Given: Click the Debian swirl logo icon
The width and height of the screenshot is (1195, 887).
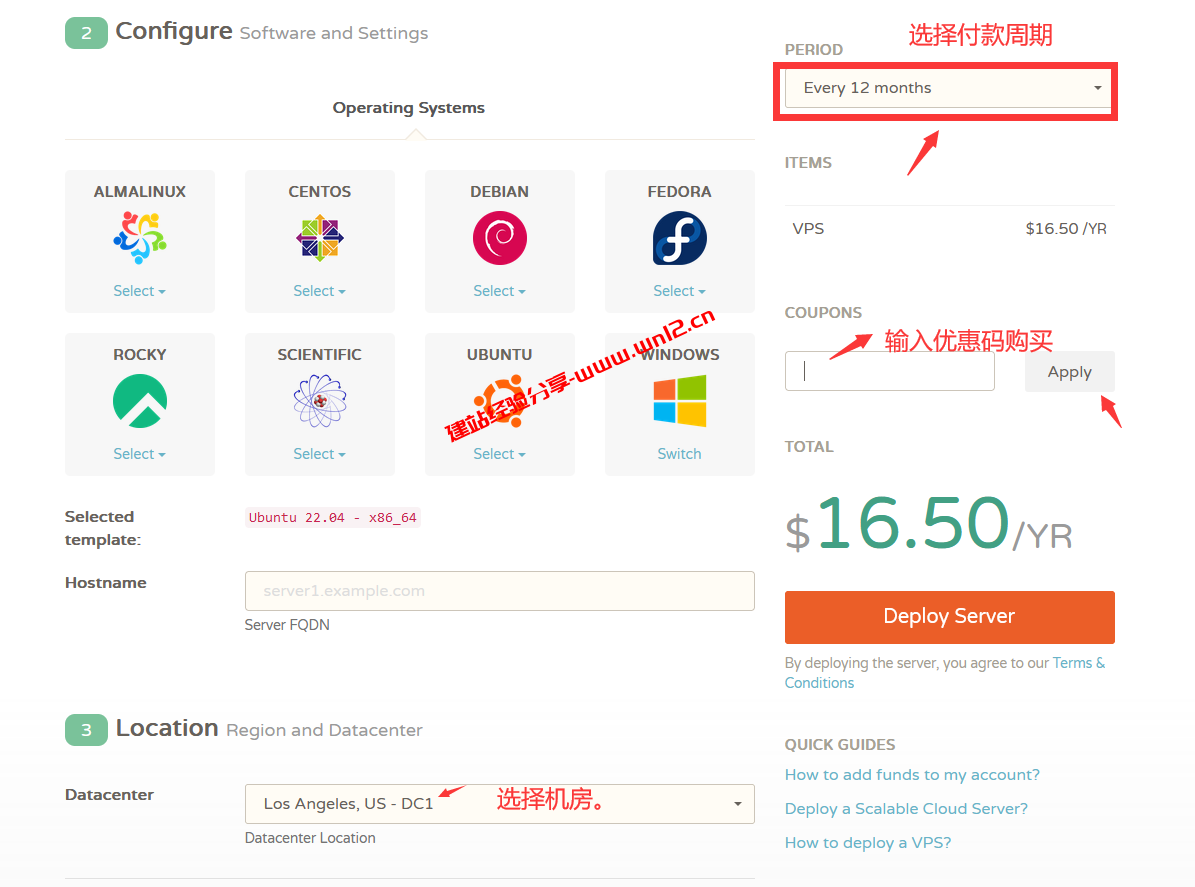Looking at the screenshot, I should pyautogui.click(x=499, y=238).
